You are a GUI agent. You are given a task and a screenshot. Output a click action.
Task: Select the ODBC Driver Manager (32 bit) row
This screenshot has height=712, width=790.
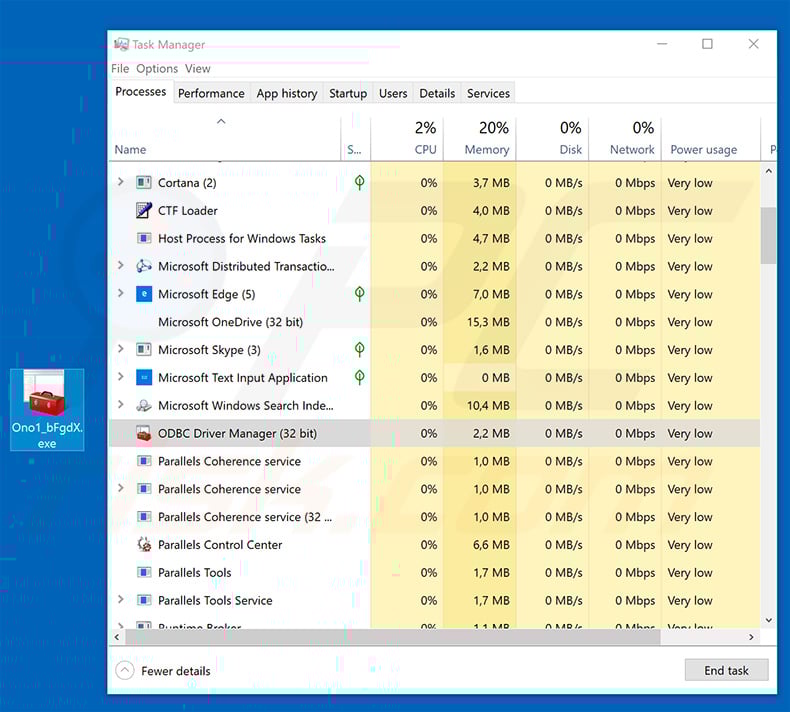(435, 433)
